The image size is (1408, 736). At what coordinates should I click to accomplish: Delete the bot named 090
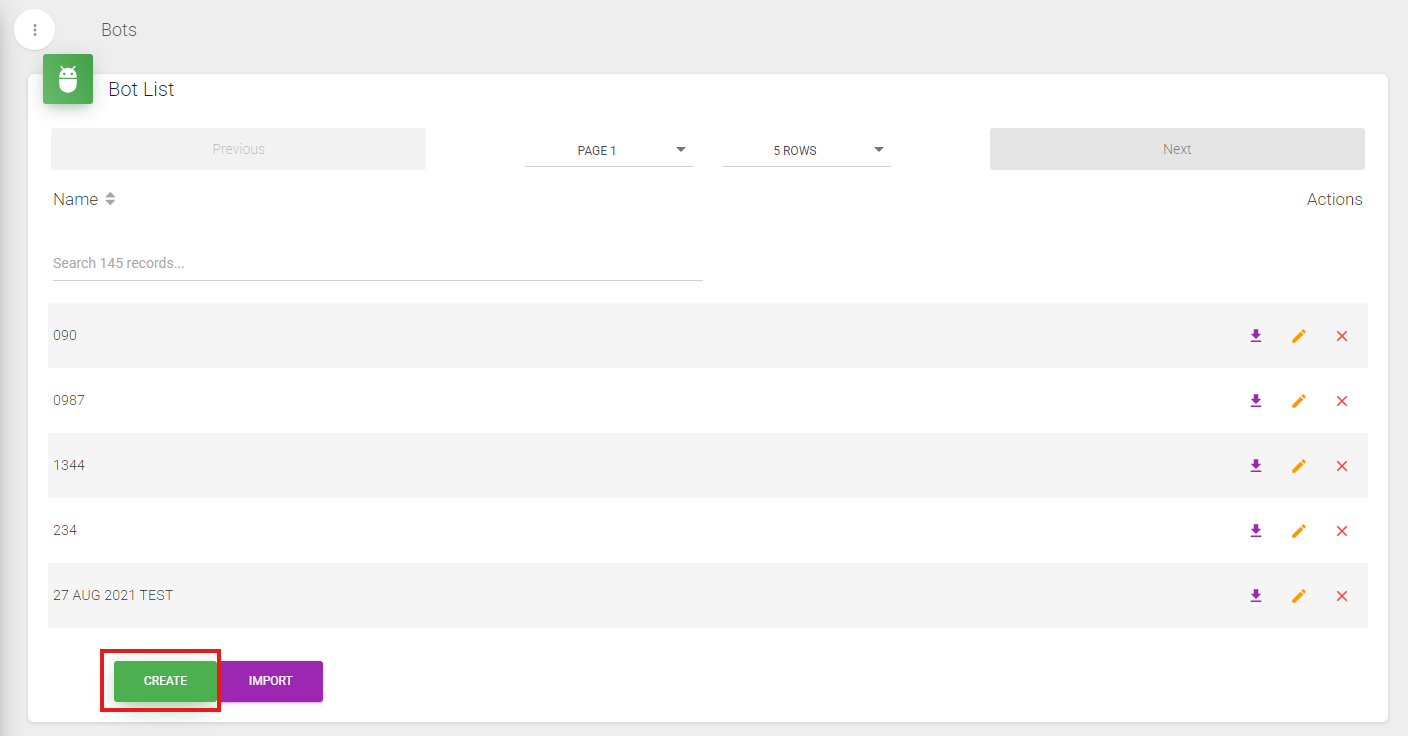tap(1342, 336)
